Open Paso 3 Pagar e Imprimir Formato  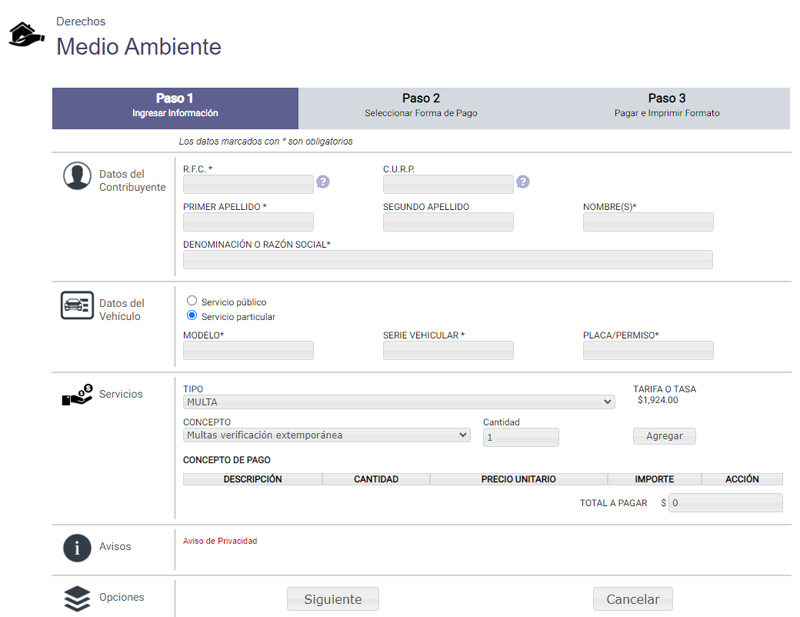[x=666, y=106]
